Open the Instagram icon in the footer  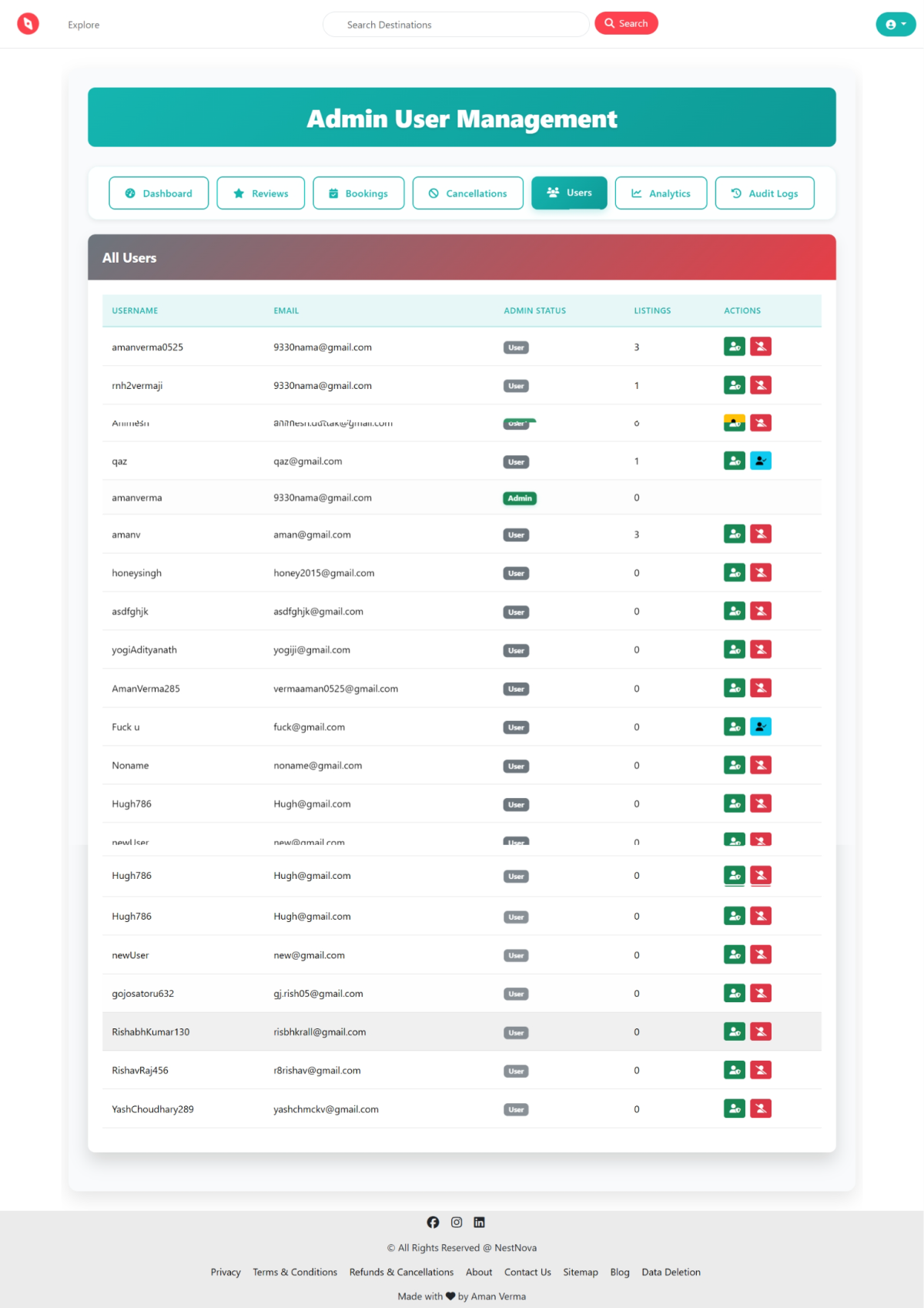click(x=457, y=1222)
